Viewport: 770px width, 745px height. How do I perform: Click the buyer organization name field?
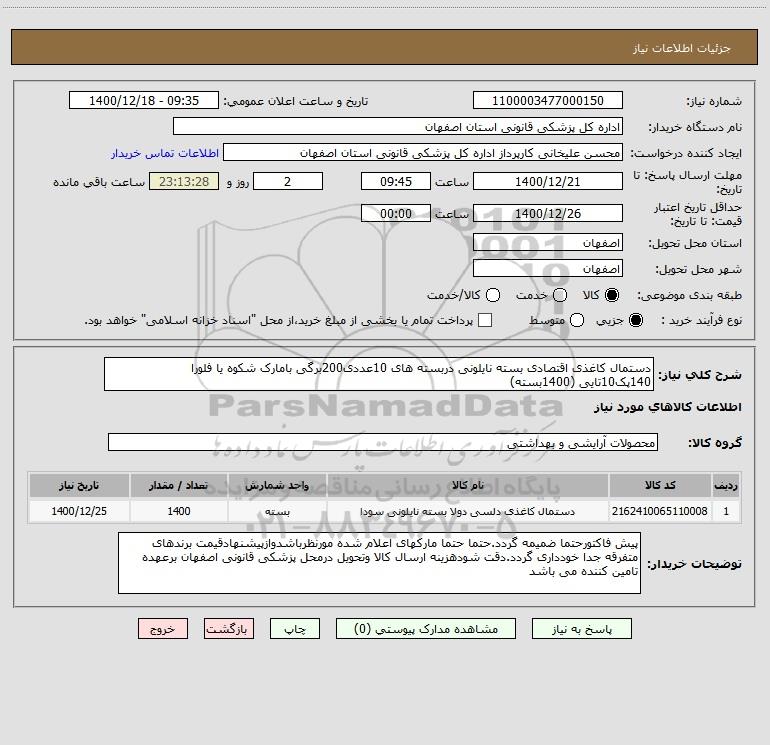point(398,126)
